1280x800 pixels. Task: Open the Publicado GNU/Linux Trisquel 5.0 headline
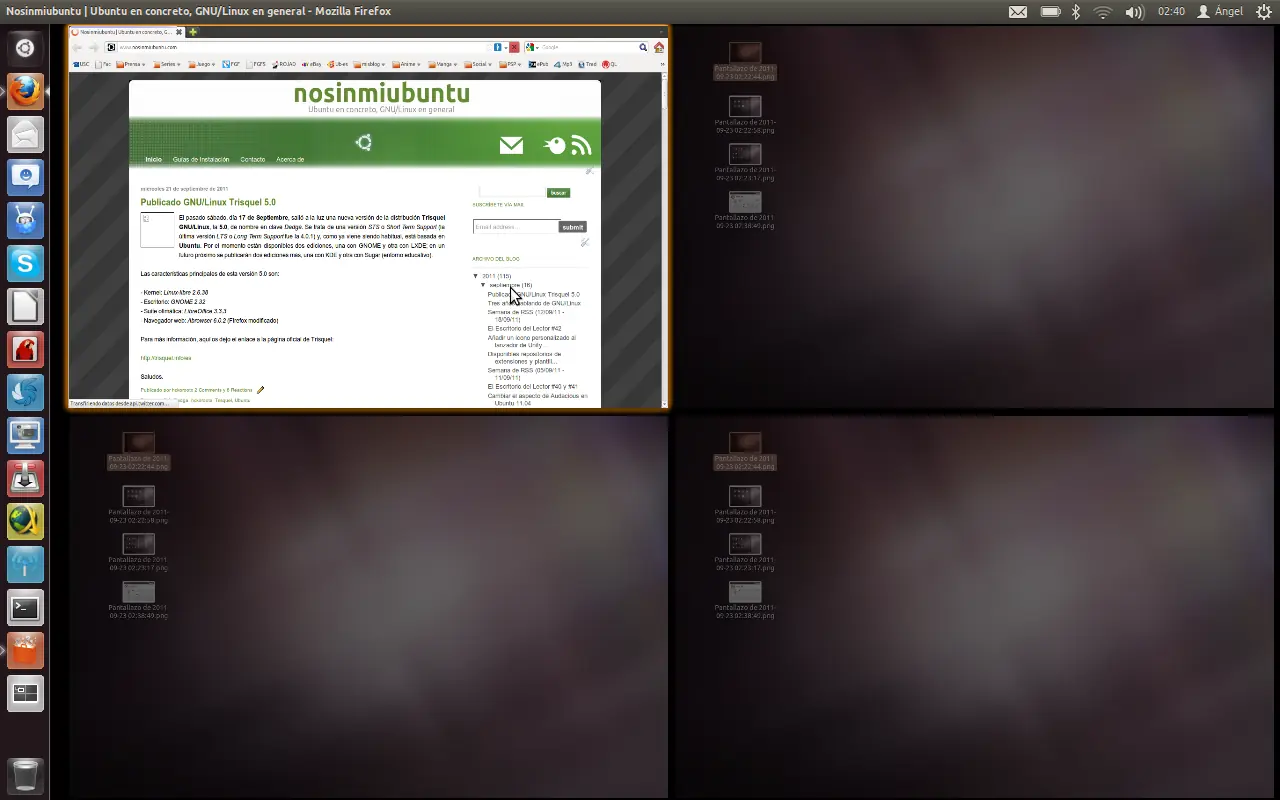[x=208, y=202]
